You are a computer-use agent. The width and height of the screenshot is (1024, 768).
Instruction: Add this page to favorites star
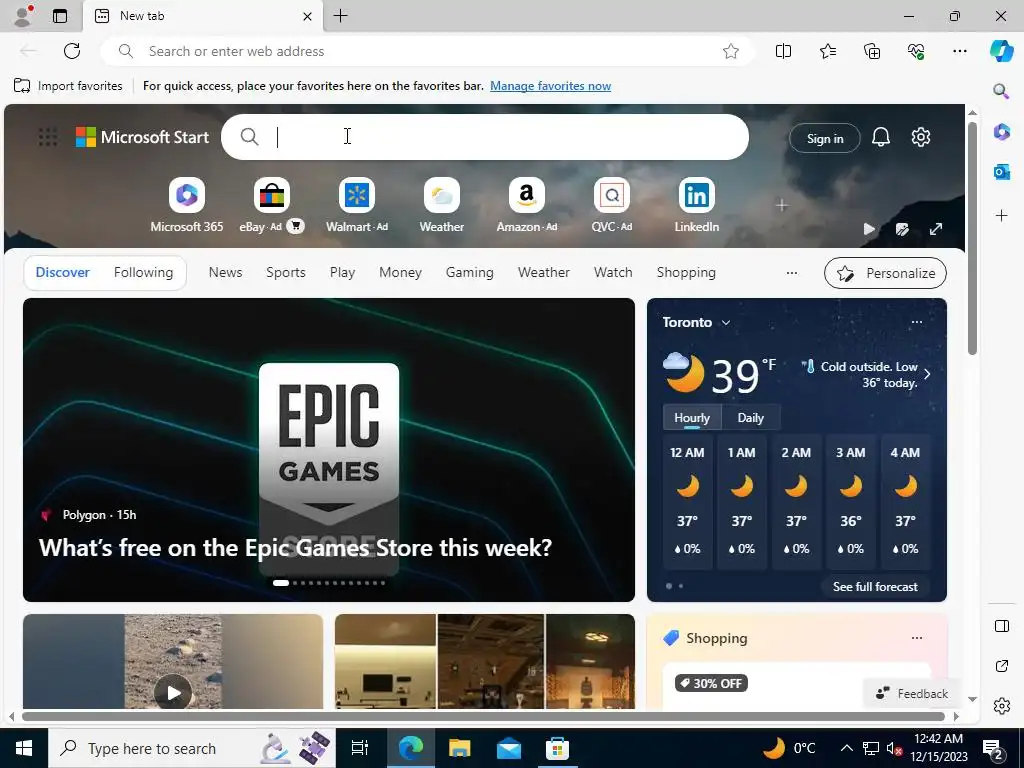731,51
